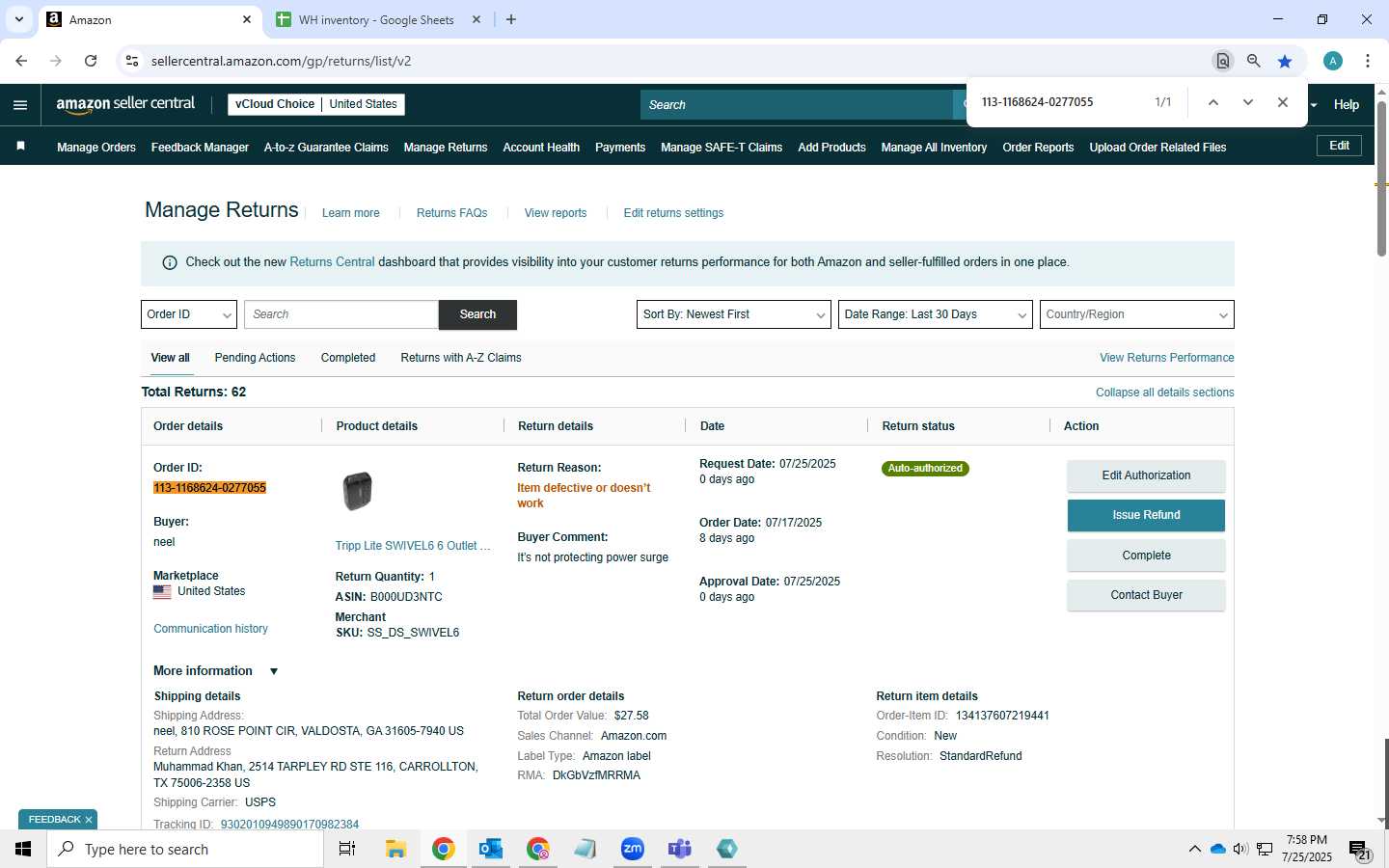Screen dimensions: 1389x868
Task: Open the Chrome three-dot menu
Action: pyautogui.click(x=1368, y=61)
